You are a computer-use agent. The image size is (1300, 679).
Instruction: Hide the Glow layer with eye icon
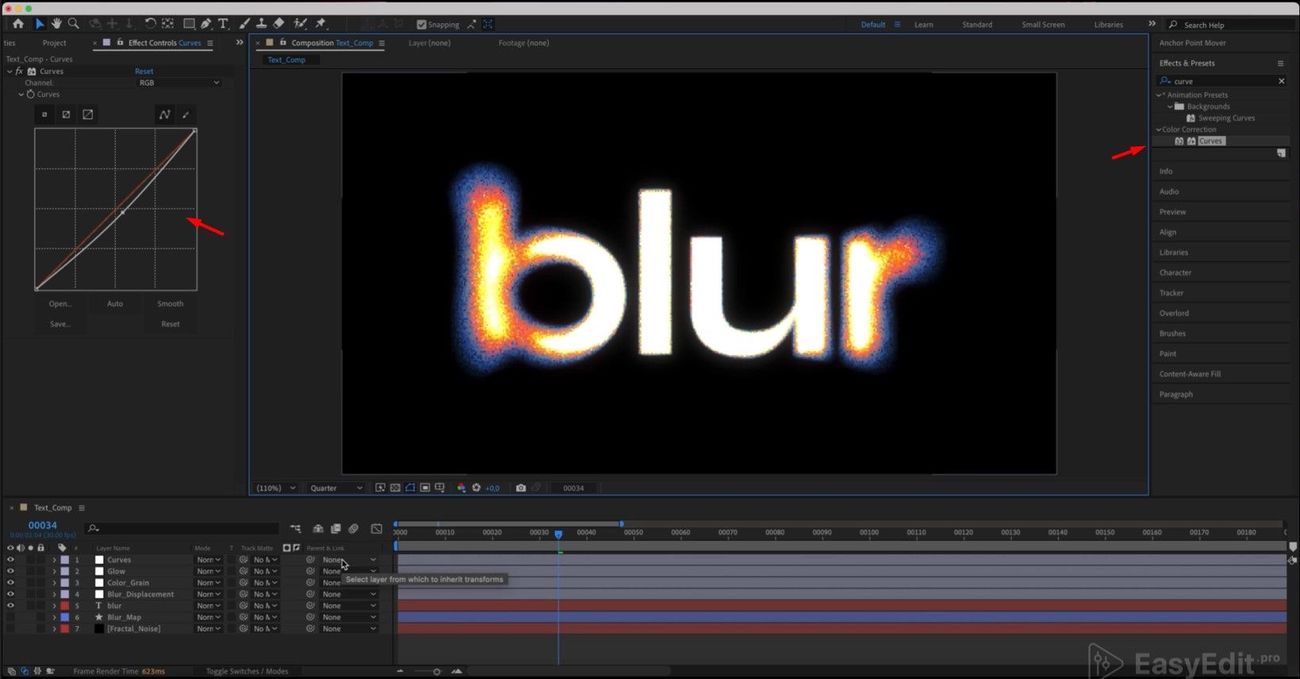[10, 571]
